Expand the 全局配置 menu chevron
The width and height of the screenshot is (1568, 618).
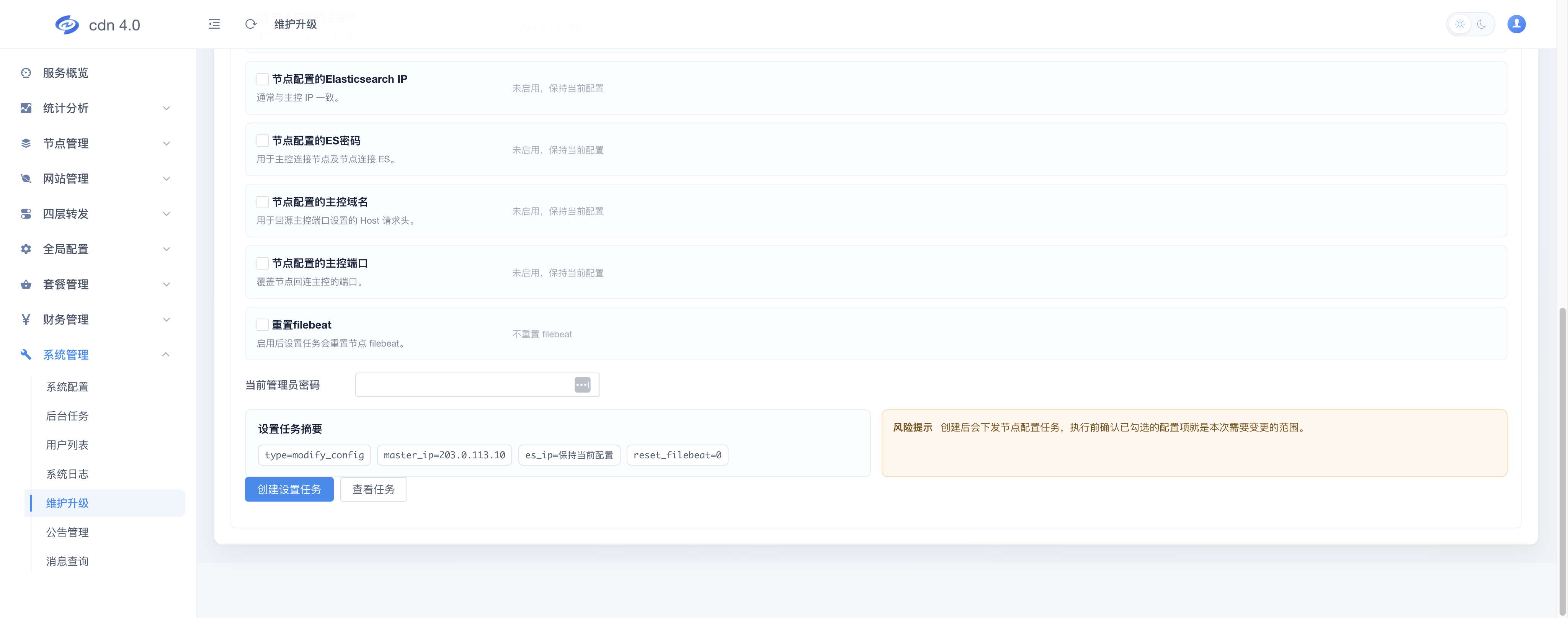click(166, 249)
